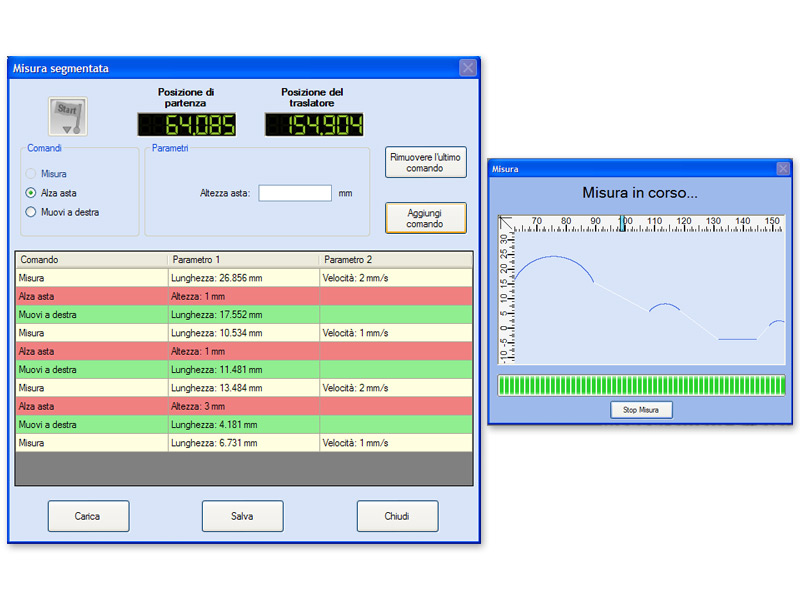The width and height of the screenshot is (800, 600).
Task: Select the Misura radio button
Action: point(31,174)
